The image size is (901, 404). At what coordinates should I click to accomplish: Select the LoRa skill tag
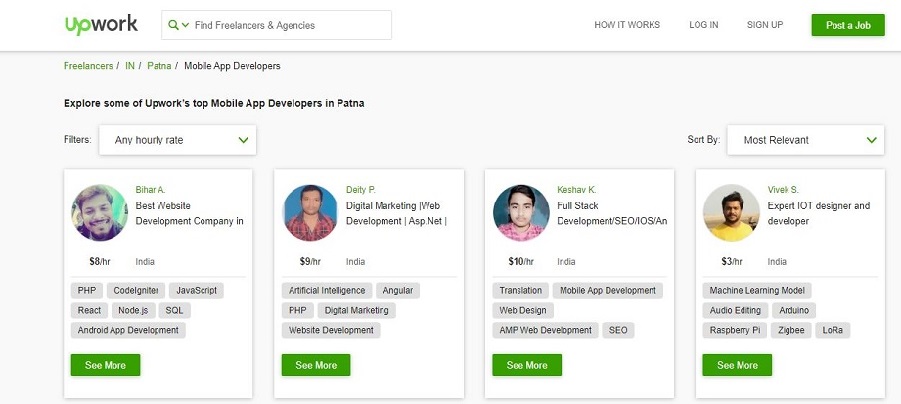pyautogui.click(x=833, y=330)
